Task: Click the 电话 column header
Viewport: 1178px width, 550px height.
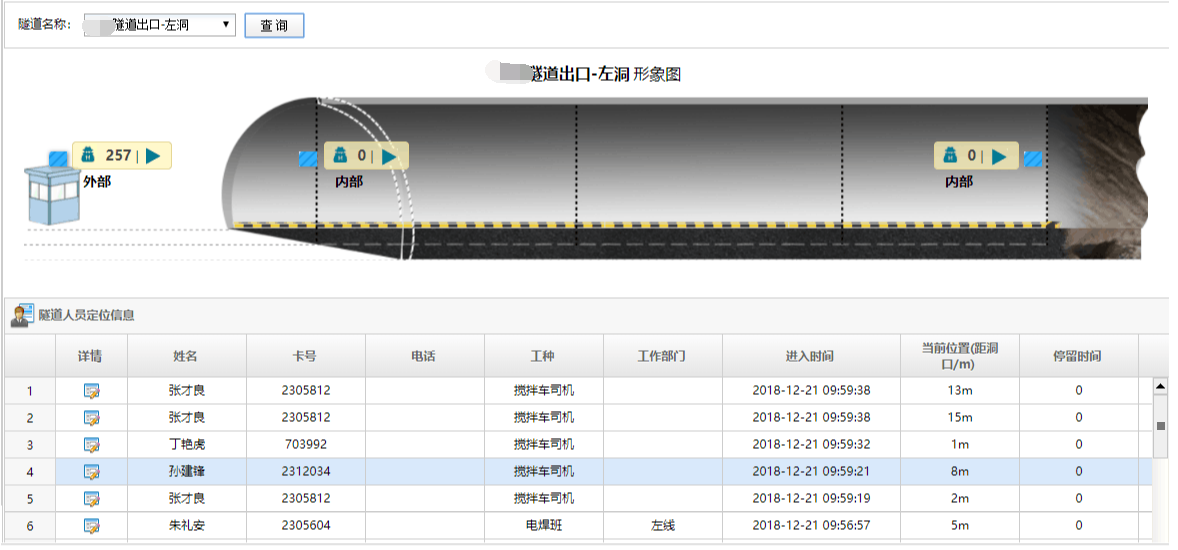Action: pos(424,356)
